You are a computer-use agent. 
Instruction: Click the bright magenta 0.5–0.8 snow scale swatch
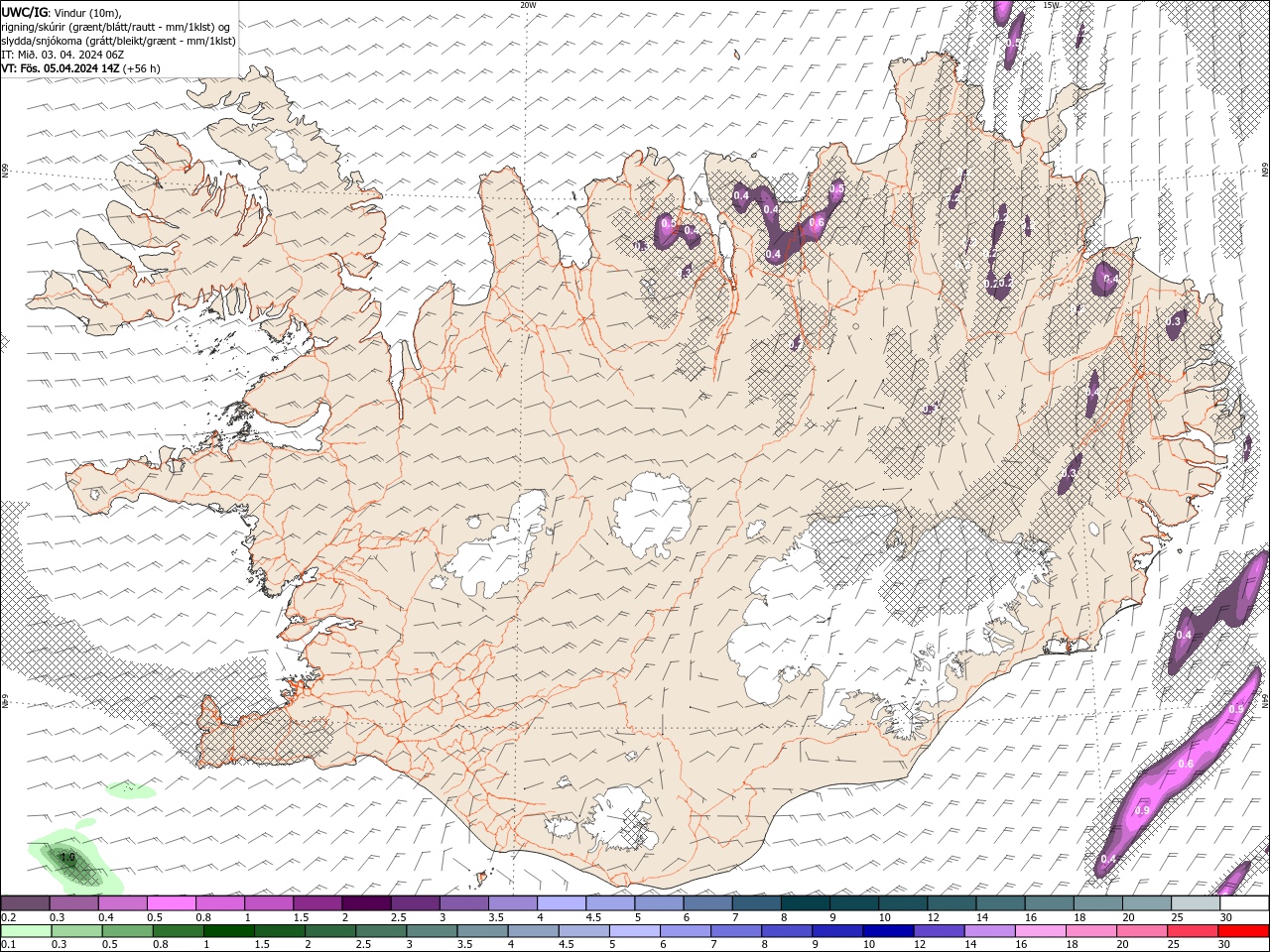171,903
